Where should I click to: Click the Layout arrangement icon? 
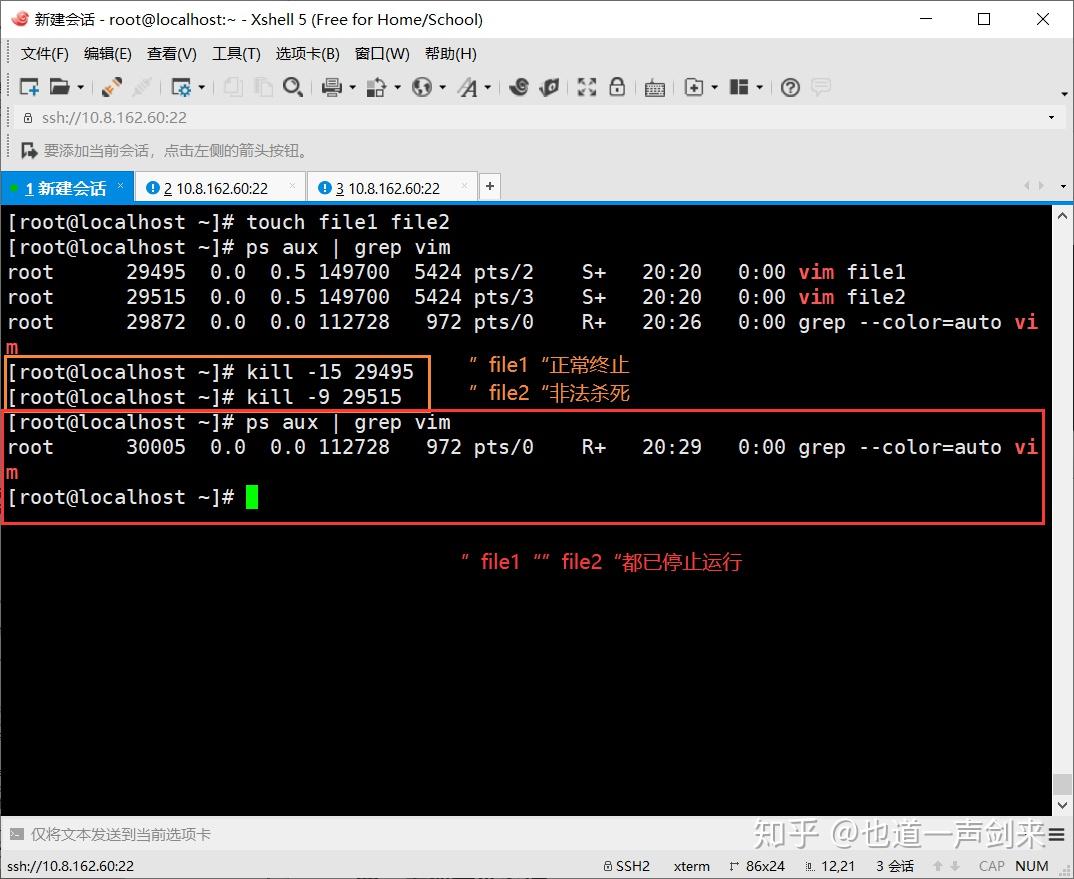click(x=739, y=87)
